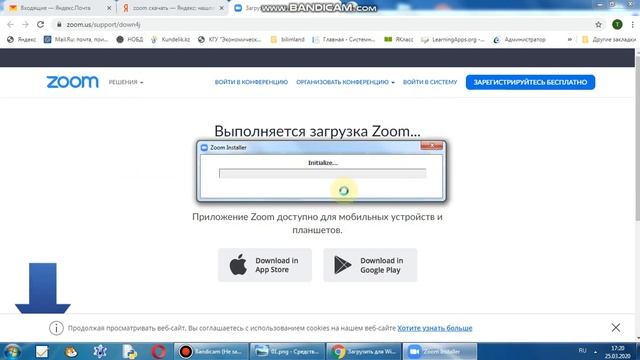Open the Другие закладки folder

[609, 40]
